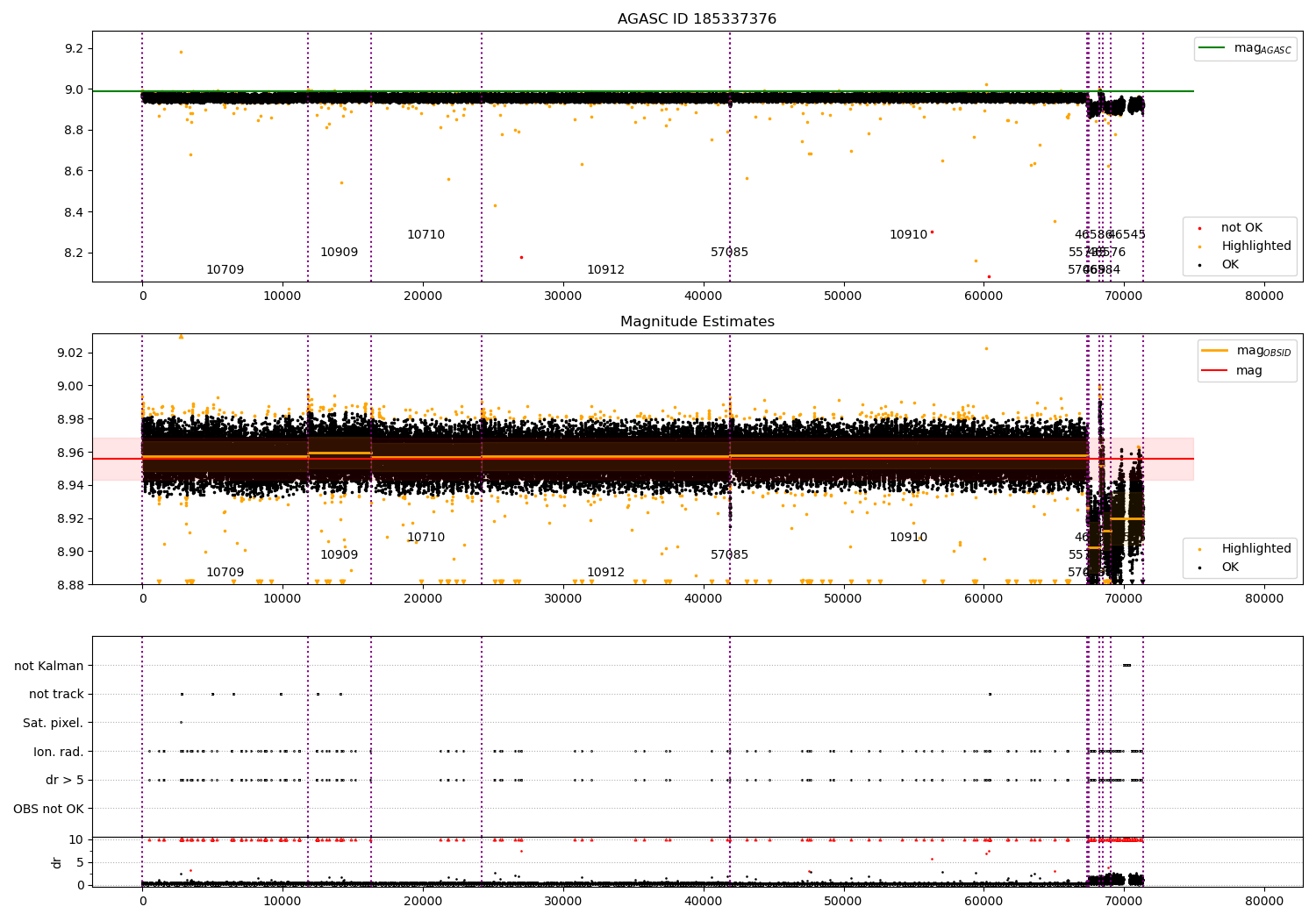
Task: Click the single 'Sat. pixel.' marker
Action: (x=181, y=723)
